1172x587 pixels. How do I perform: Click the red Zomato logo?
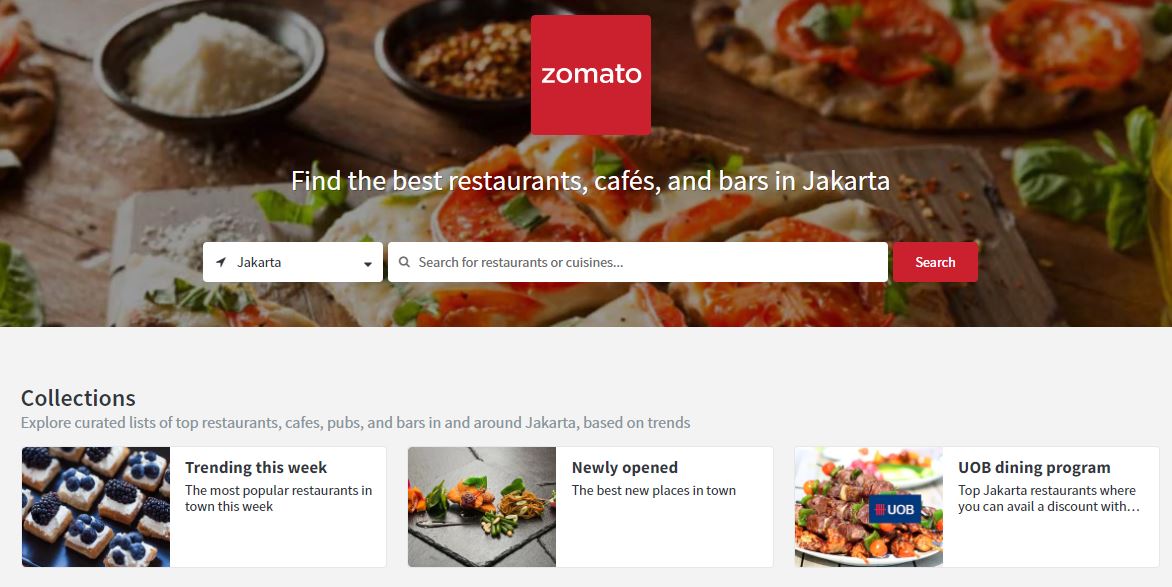click(590, 75)
